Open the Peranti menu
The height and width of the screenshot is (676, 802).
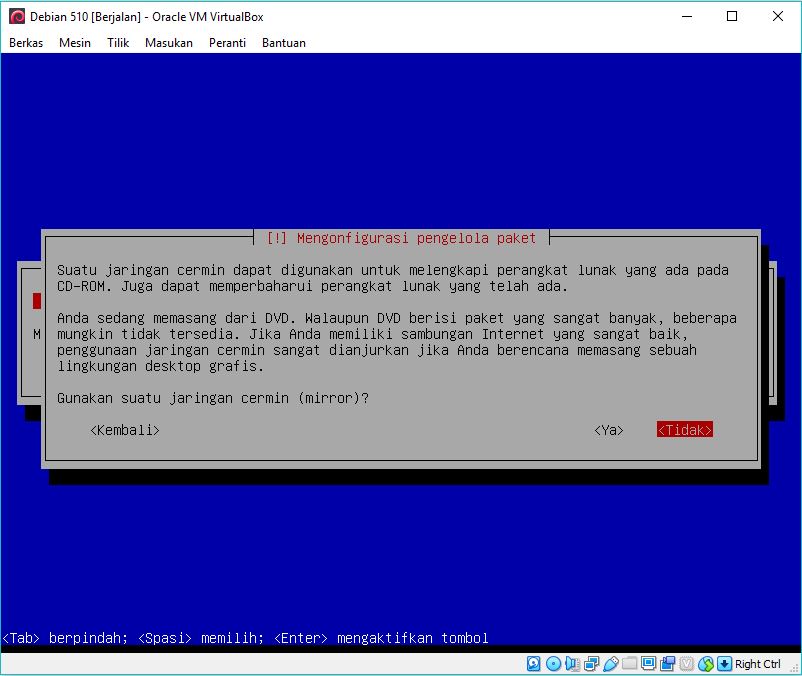point(227,43)
